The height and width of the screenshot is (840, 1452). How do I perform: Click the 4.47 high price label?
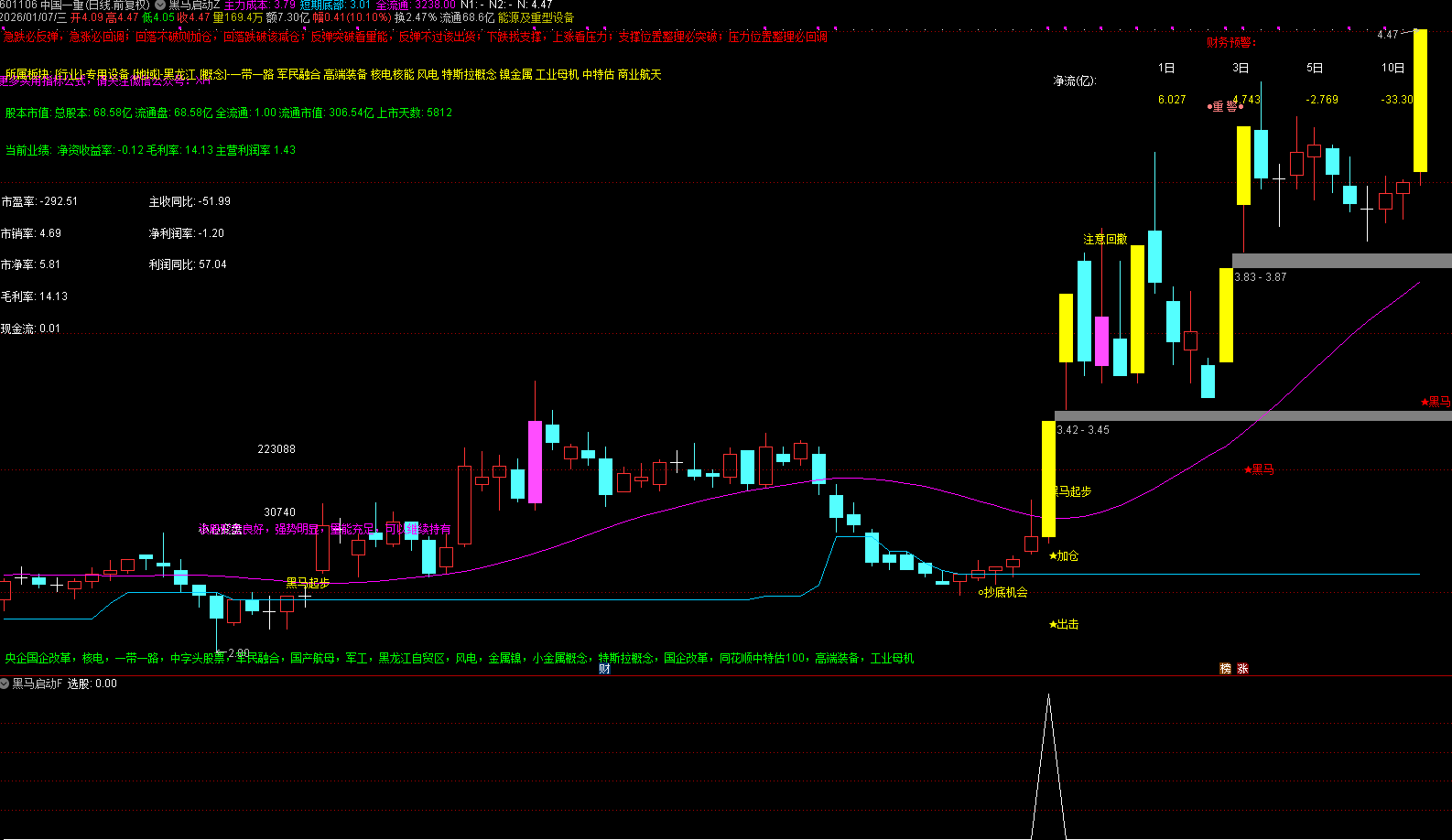(1388, 35)
